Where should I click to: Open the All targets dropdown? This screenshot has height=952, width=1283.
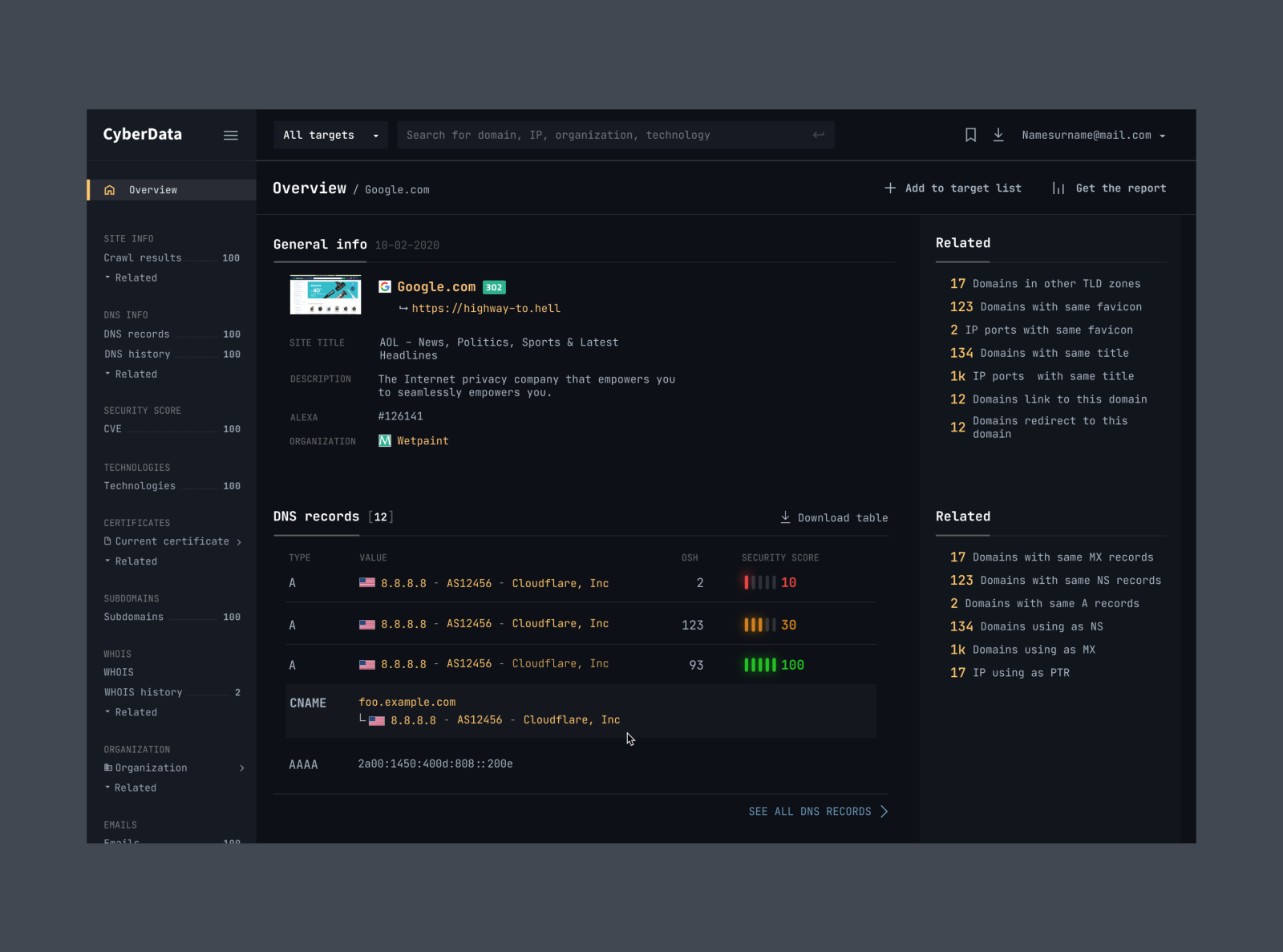[330, 135]
